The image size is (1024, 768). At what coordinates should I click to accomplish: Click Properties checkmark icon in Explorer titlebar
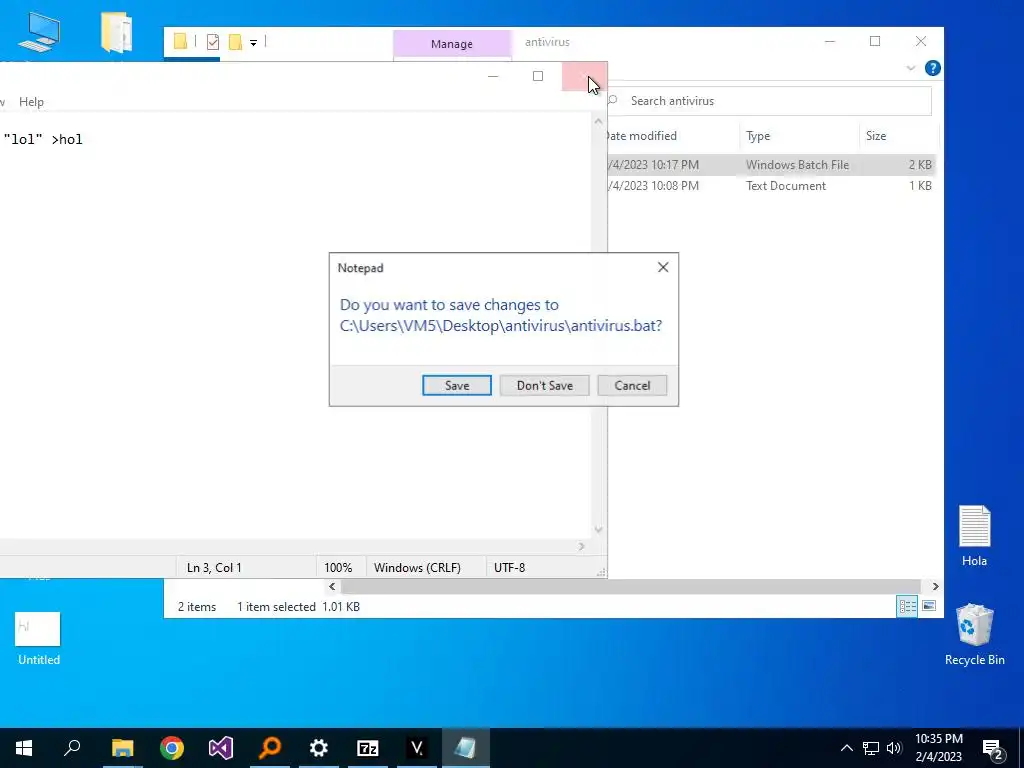[x=212, y=42]
